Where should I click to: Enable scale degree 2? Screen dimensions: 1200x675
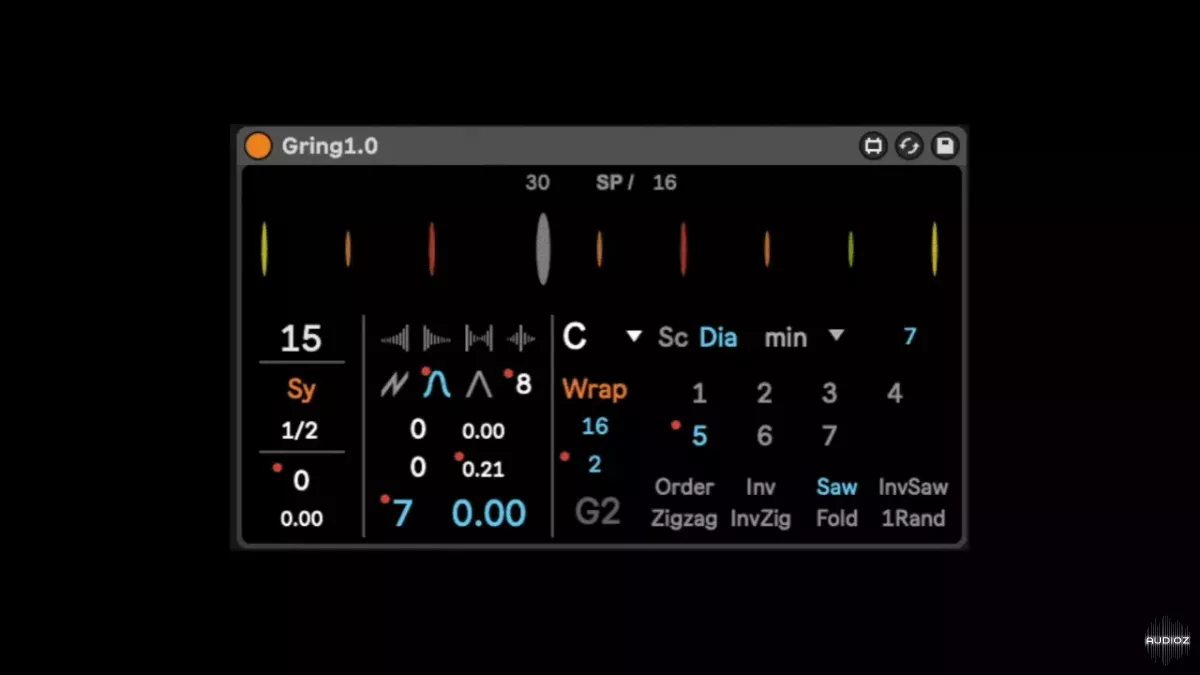[x=764, y=393]
